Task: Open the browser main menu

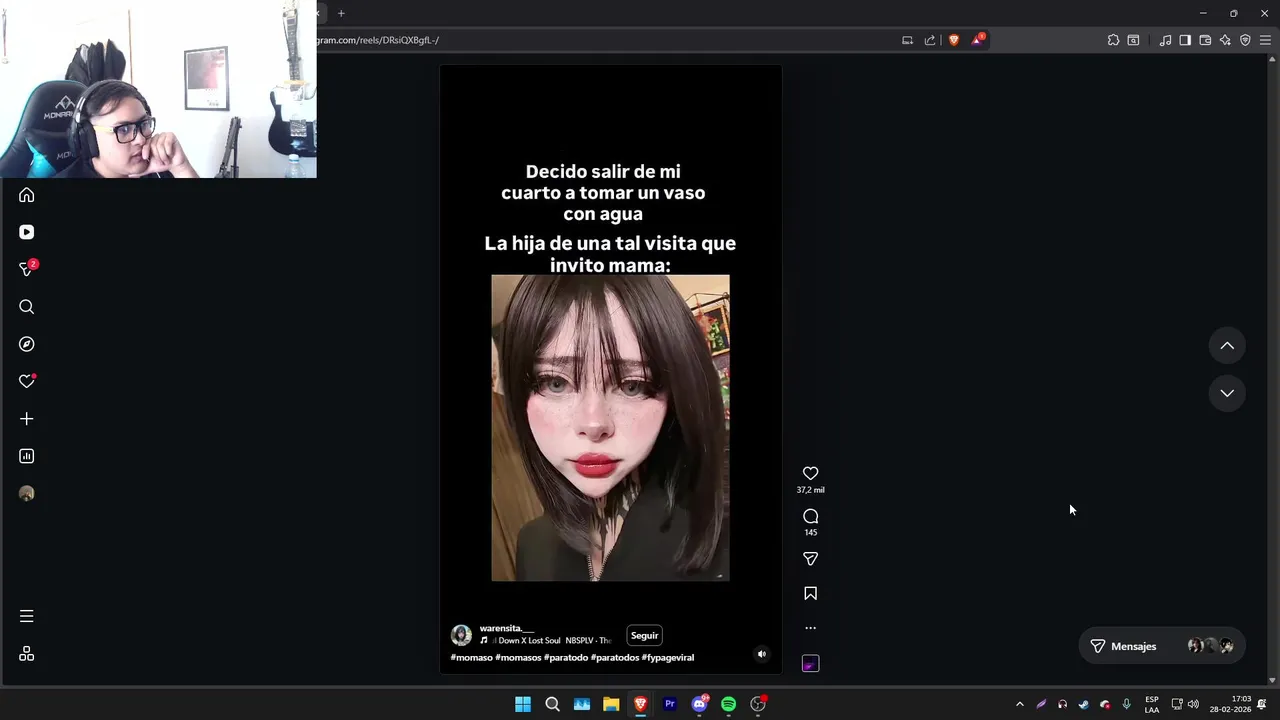Action: coord(1265,40)
